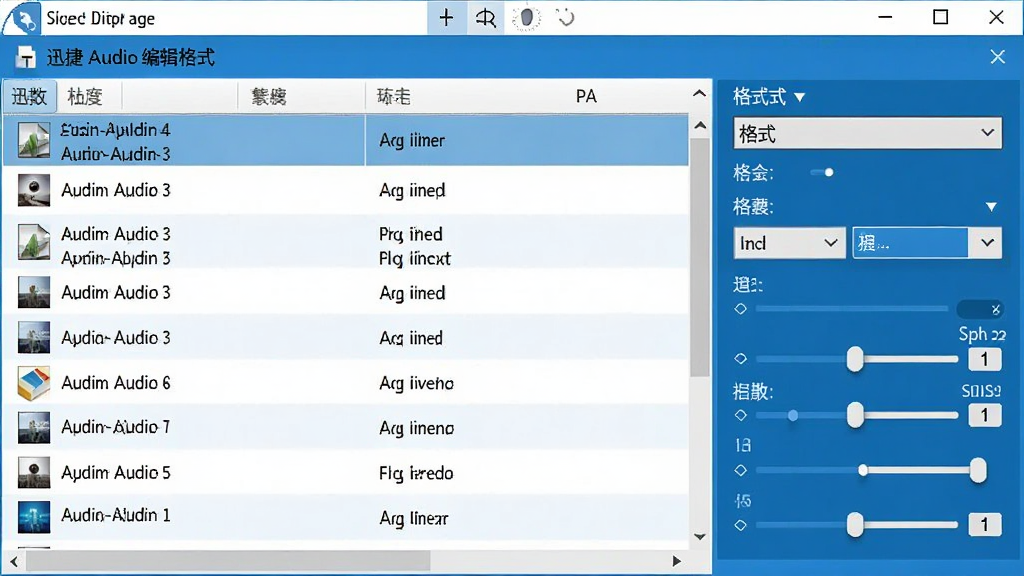Click the bottom slider value box 1

(985, 524)
